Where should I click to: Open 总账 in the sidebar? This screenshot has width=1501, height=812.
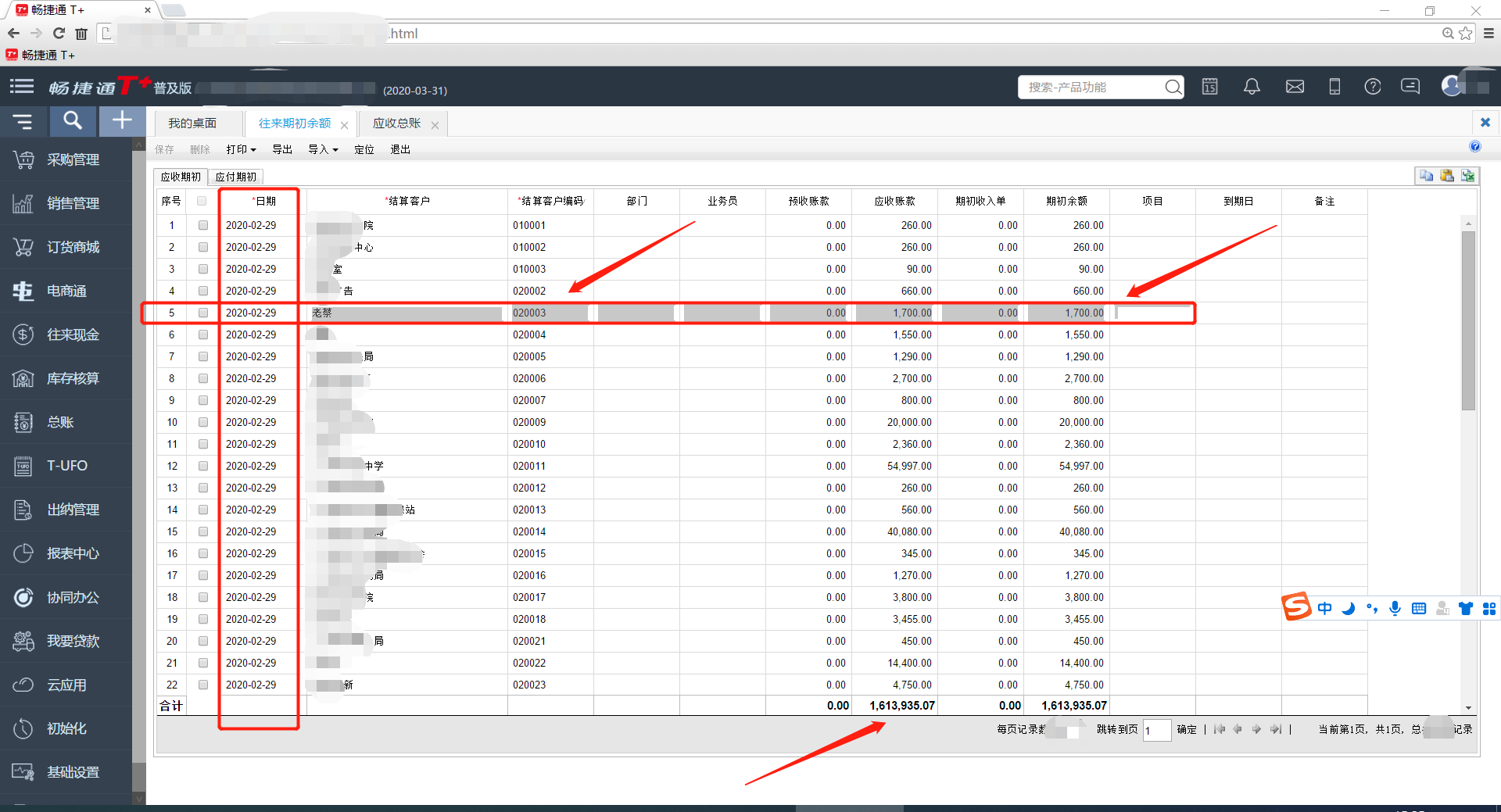(66, 422)
